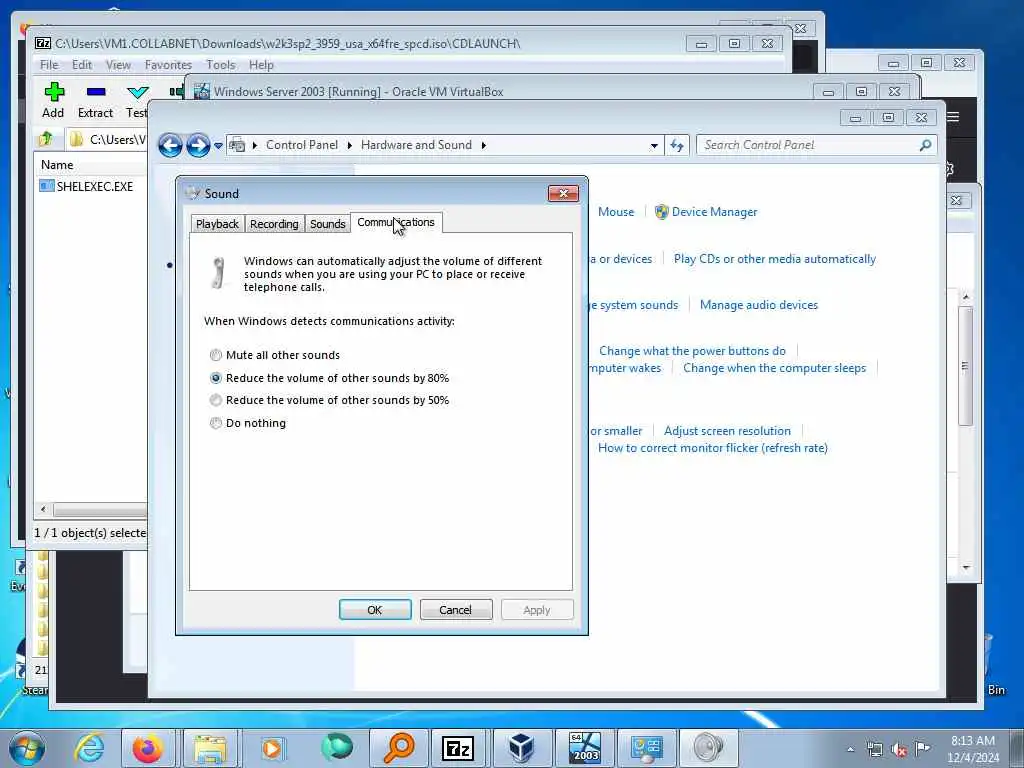
Task: Open the Mouse link
Action: (616, 212)
